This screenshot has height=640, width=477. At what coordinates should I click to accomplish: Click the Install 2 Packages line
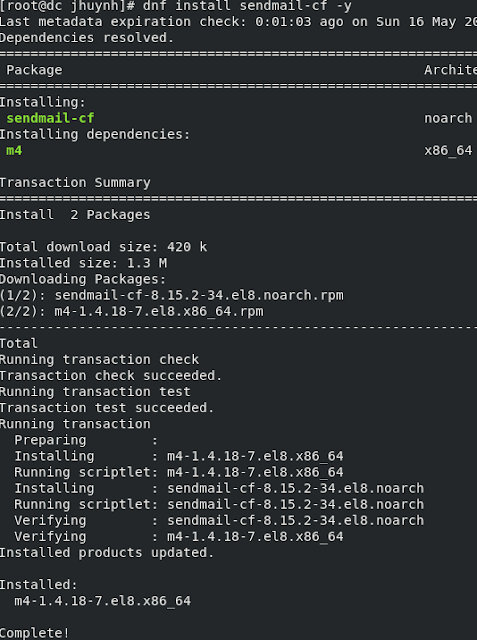click(75, 215)
